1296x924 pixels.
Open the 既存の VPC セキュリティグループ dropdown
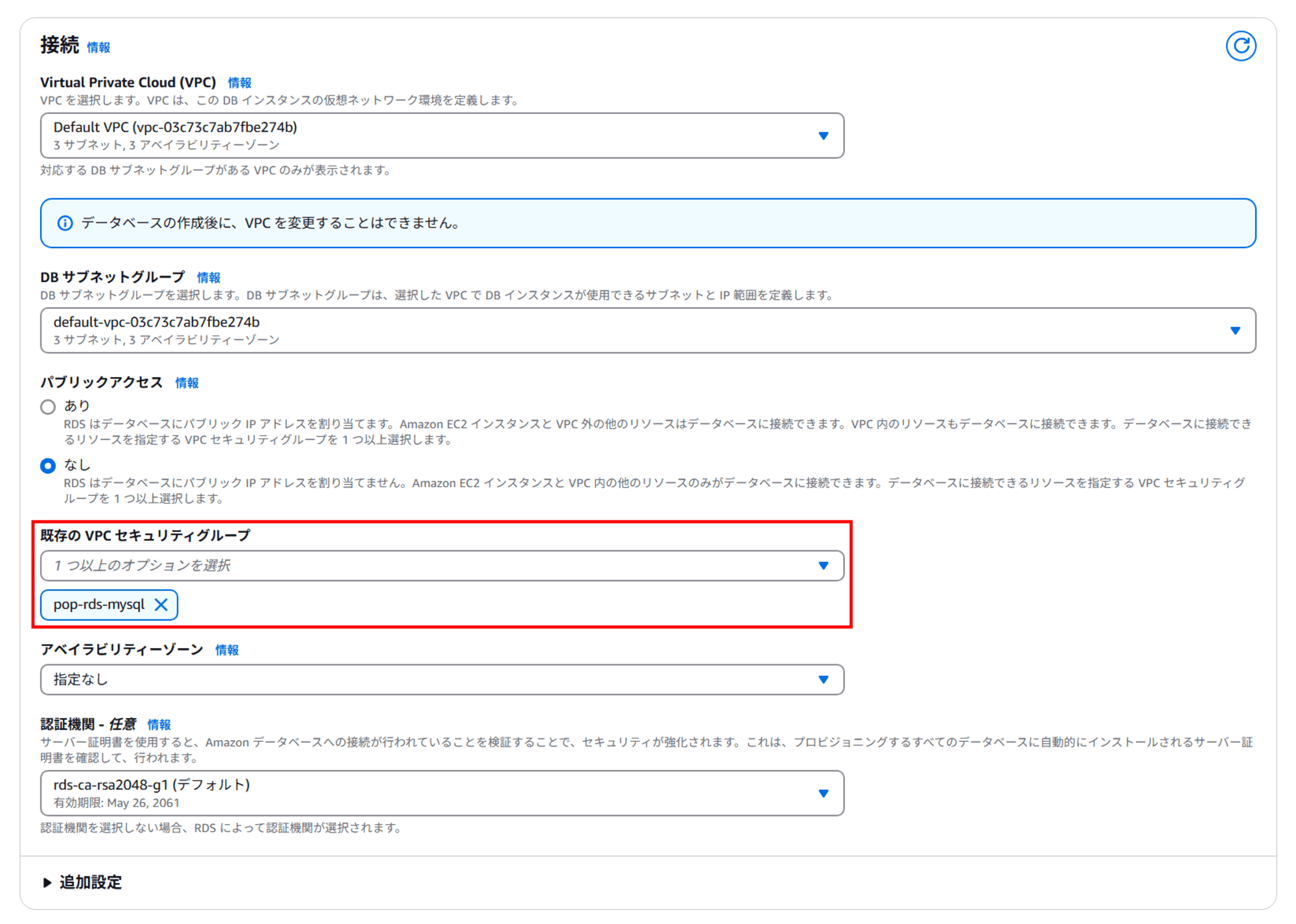point(442,566)
